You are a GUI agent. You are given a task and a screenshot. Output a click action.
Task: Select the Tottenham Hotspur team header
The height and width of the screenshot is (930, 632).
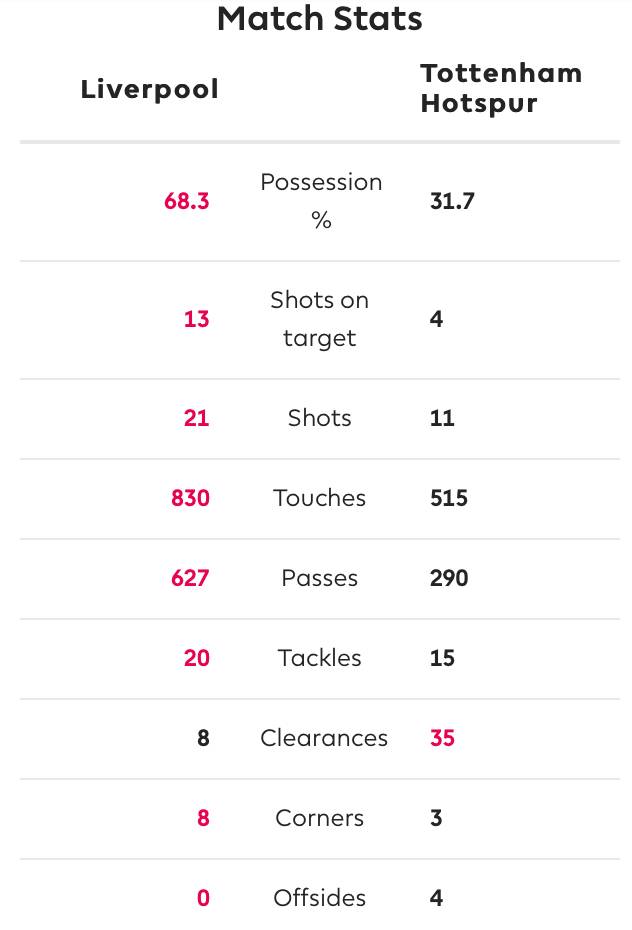[x=500, y=88]
